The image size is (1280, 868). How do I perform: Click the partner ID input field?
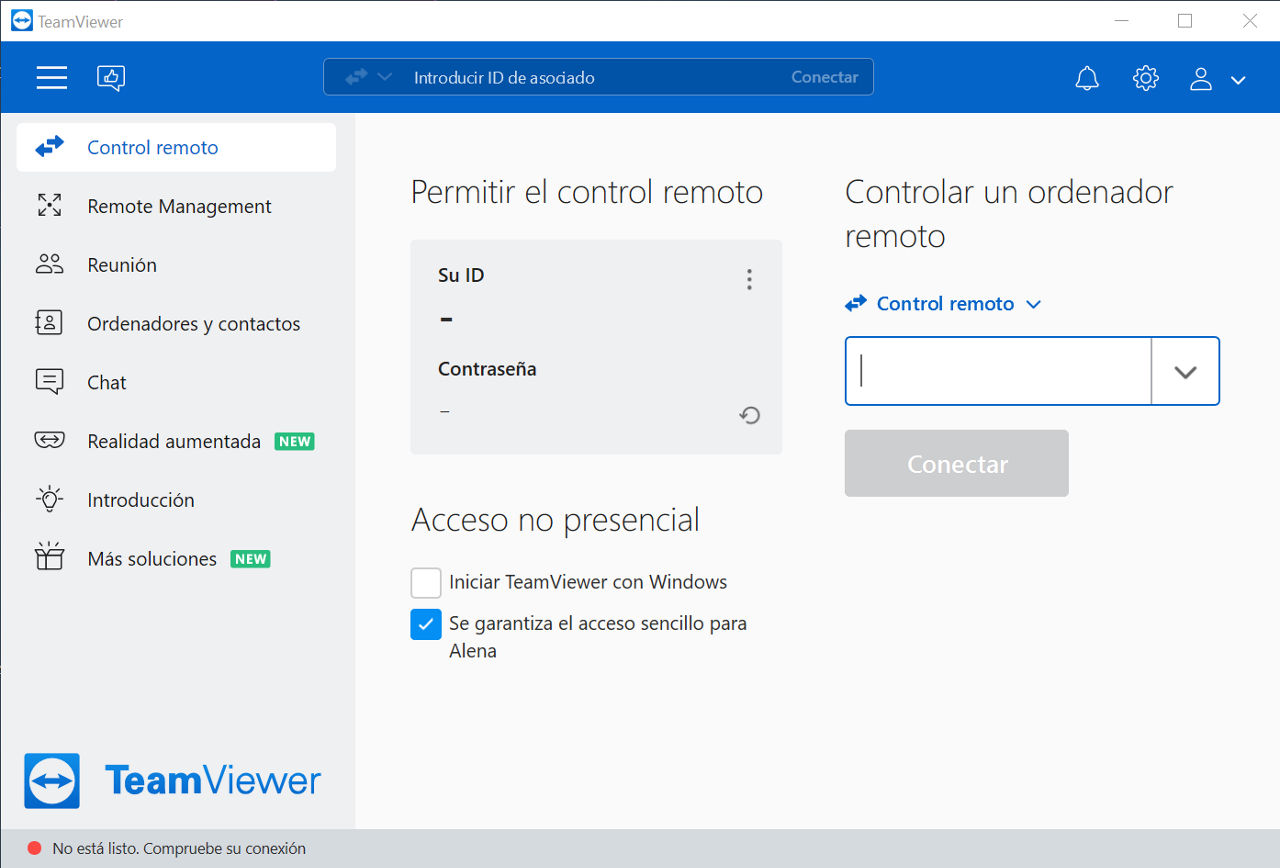(998, 371)
